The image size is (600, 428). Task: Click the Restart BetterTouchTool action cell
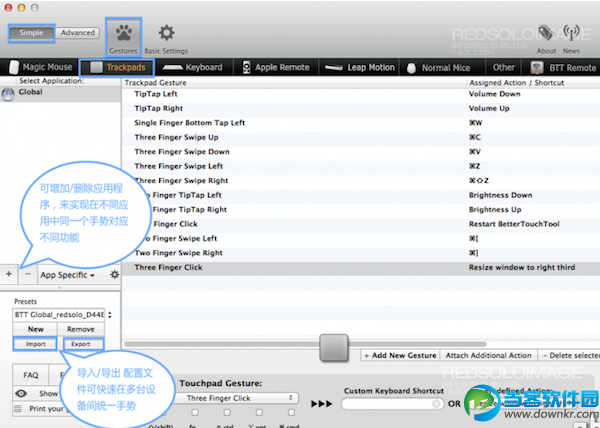[x=514, y=224]
